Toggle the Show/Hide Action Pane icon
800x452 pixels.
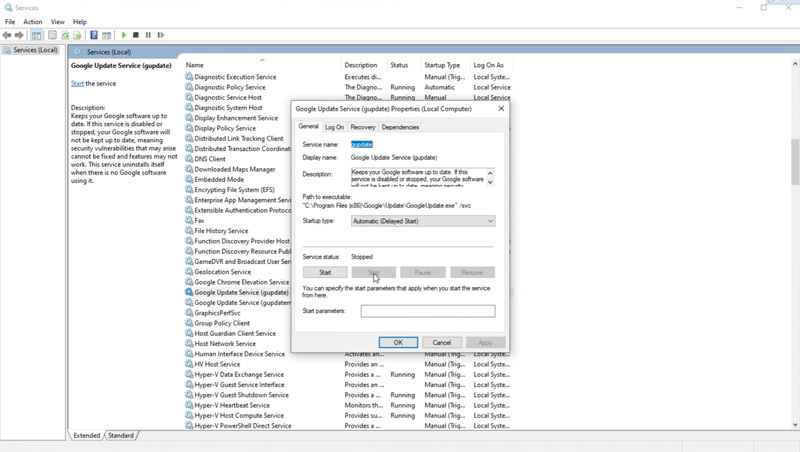point(106,35)
